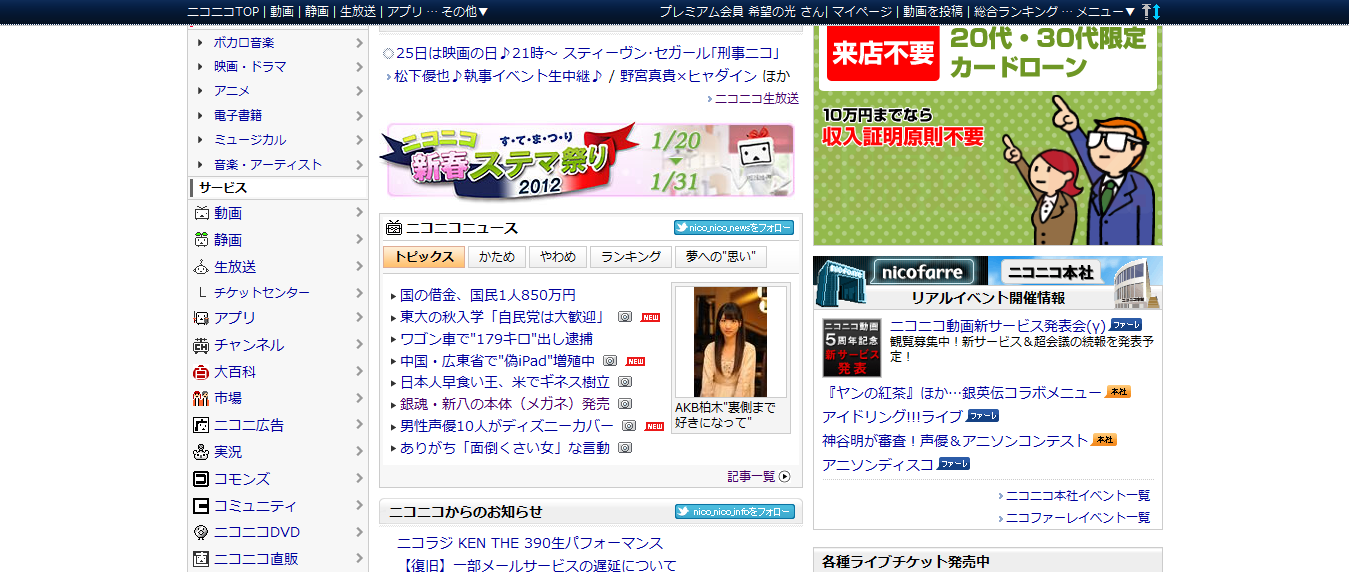Select the 夢への"思い" news tab
1349x572 pixels.
pos(720,257)
